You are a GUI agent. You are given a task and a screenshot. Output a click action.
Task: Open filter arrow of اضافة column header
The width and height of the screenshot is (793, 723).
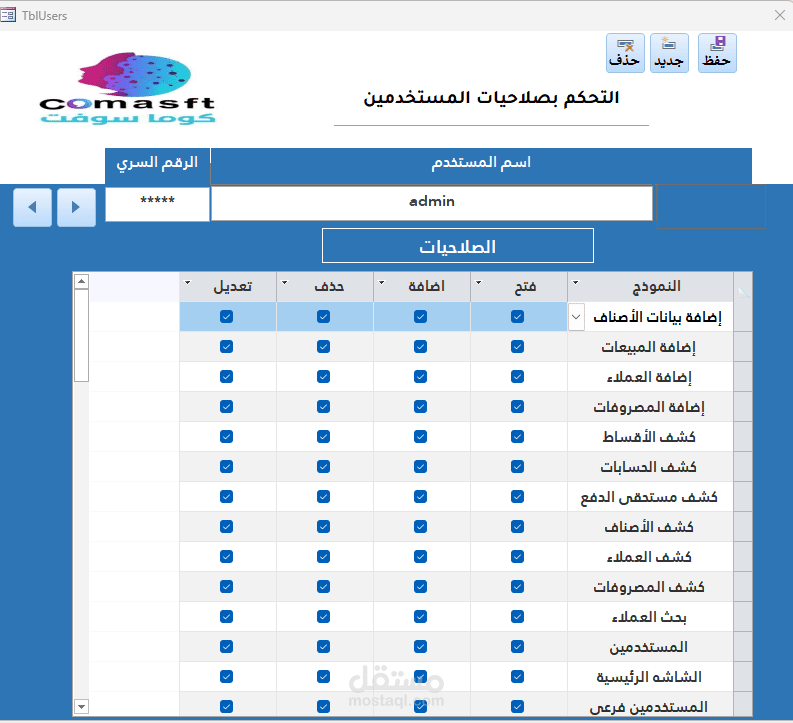381,282
